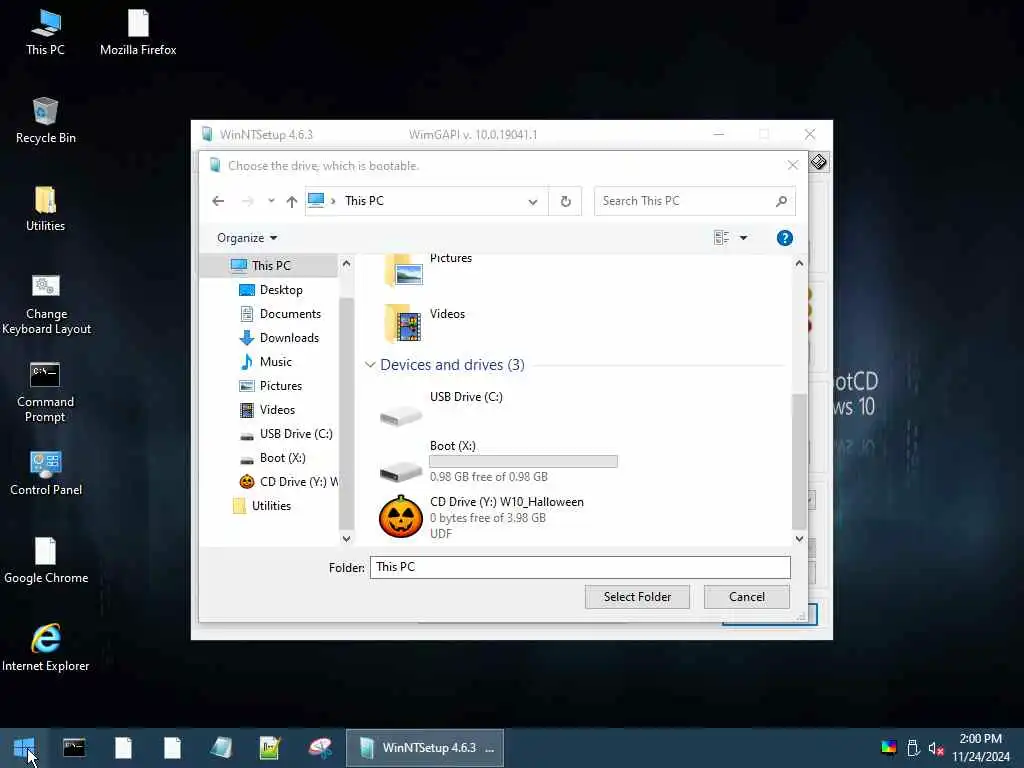Select Downloads in the navigation pane
The height and width of the screenshot is (768, 1024).
(289, 338)
